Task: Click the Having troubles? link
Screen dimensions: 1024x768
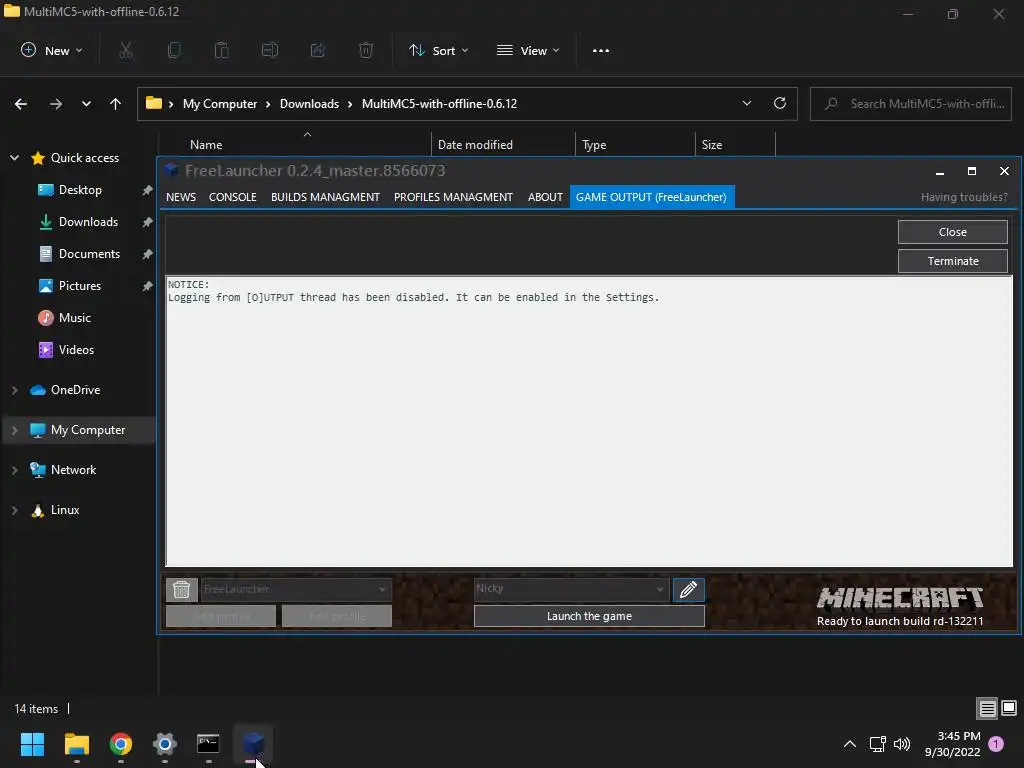Action: click(964, 197)
